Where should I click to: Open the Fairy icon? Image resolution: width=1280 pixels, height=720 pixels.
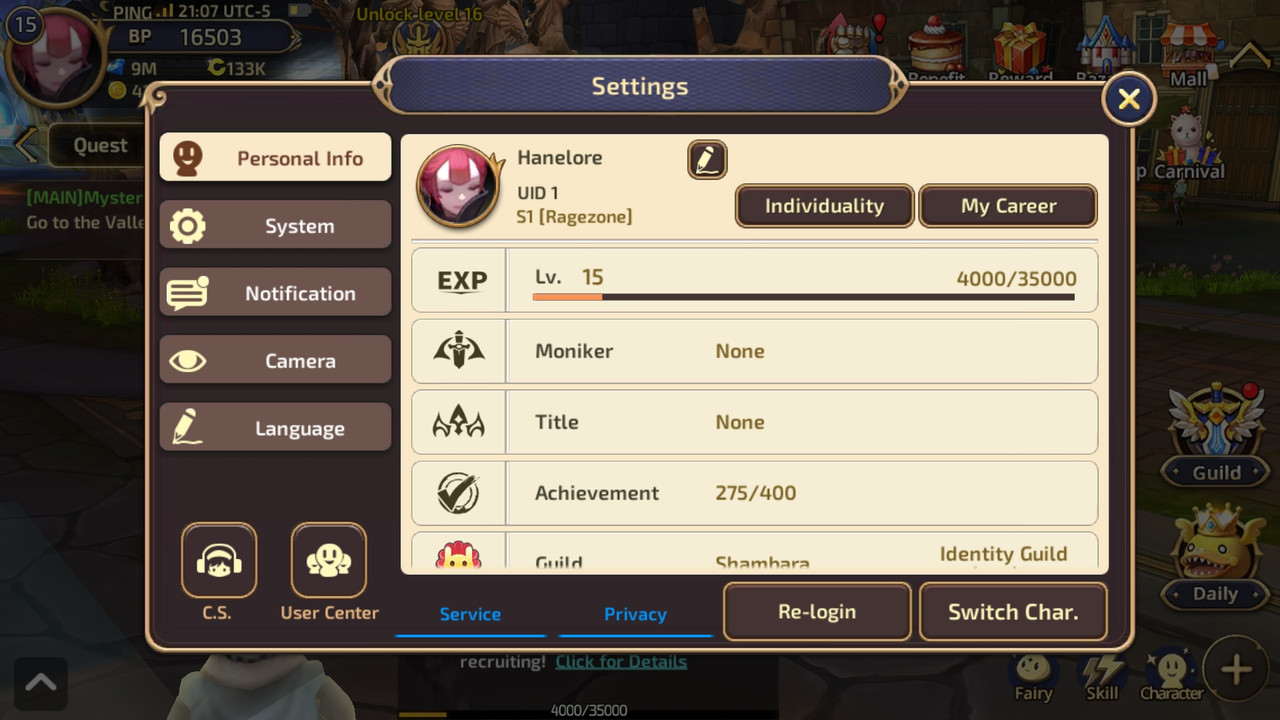1033,670
